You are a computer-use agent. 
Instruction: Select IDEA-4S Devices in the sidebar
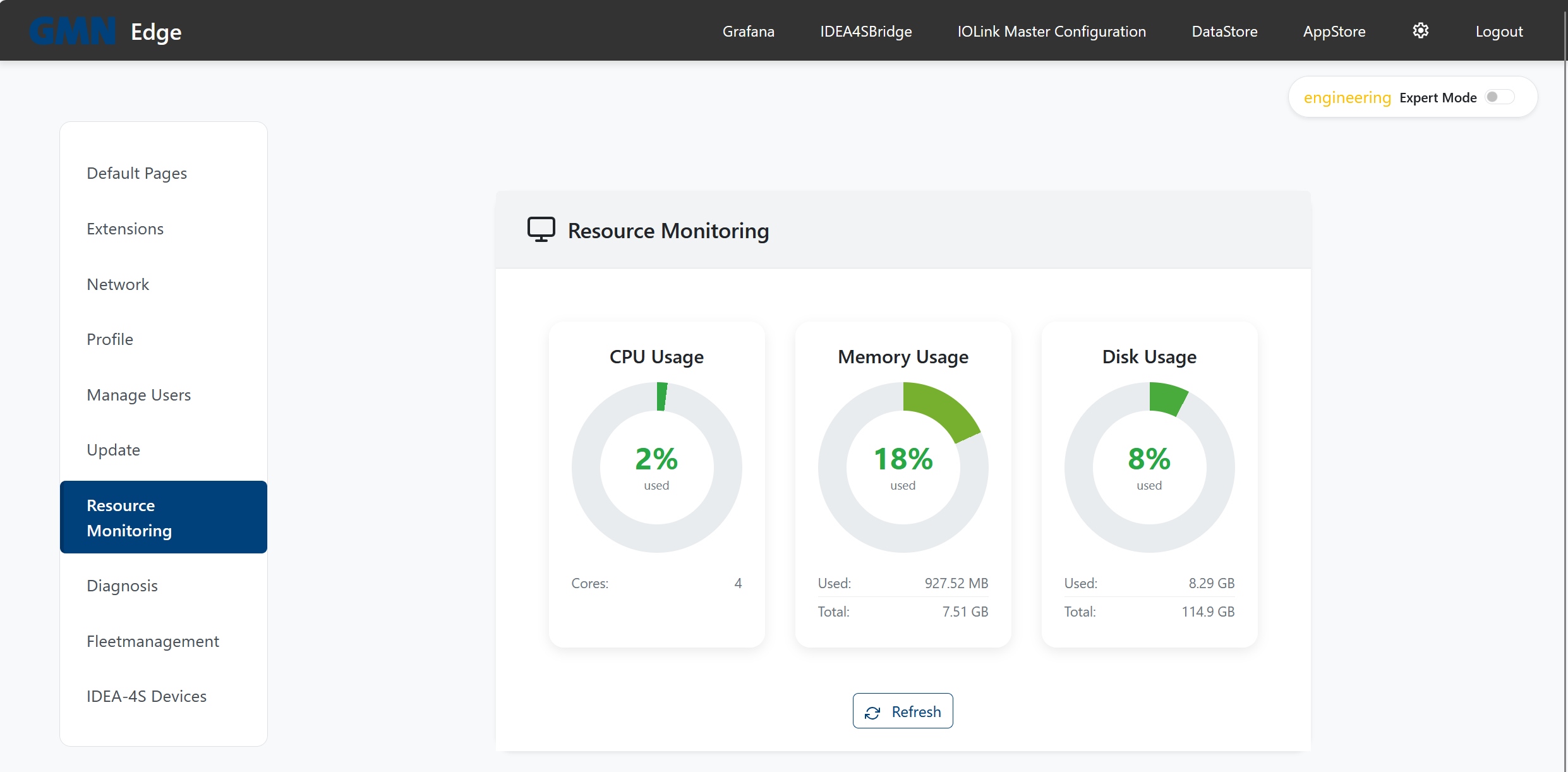point(147,696)
